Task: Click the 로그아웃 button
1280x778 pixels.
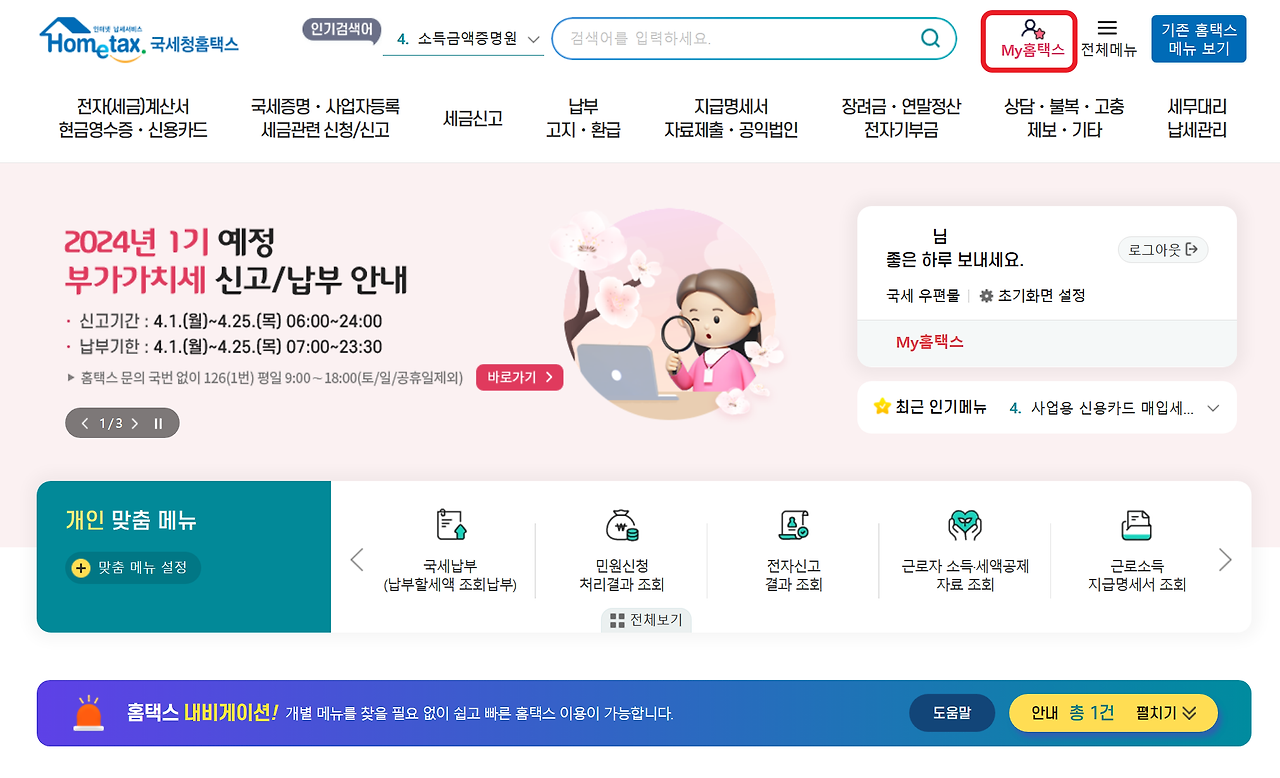Action: tap(1163, 250)
